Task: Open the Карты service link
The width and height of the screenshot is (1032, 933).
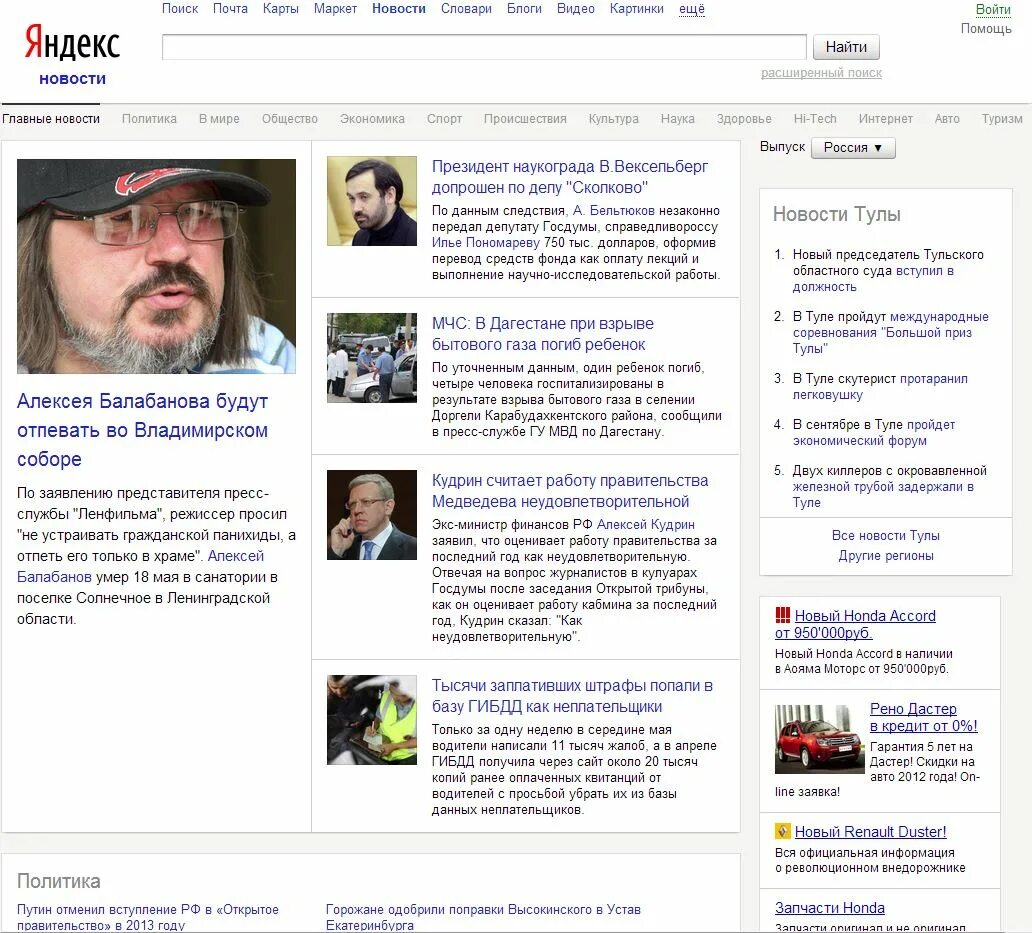Action: [x=280, y=9]
